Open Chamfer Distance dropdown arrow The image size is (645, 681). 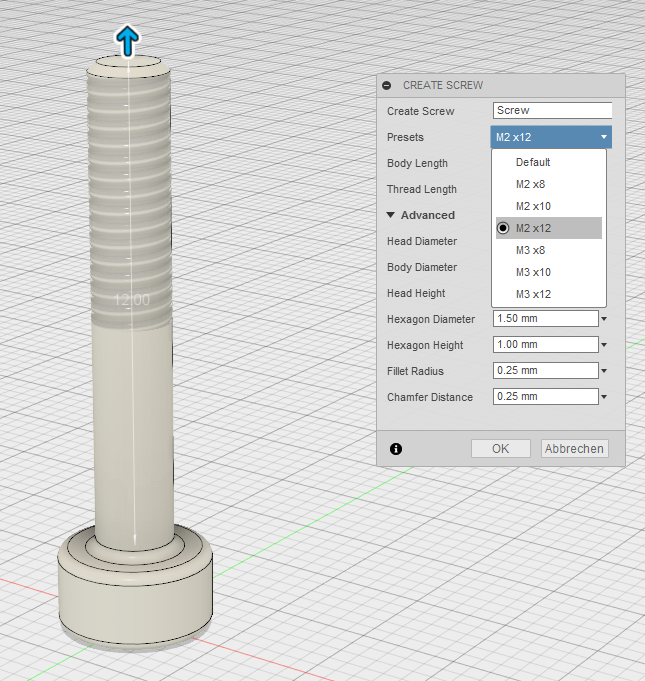click(x=604, y=397)
